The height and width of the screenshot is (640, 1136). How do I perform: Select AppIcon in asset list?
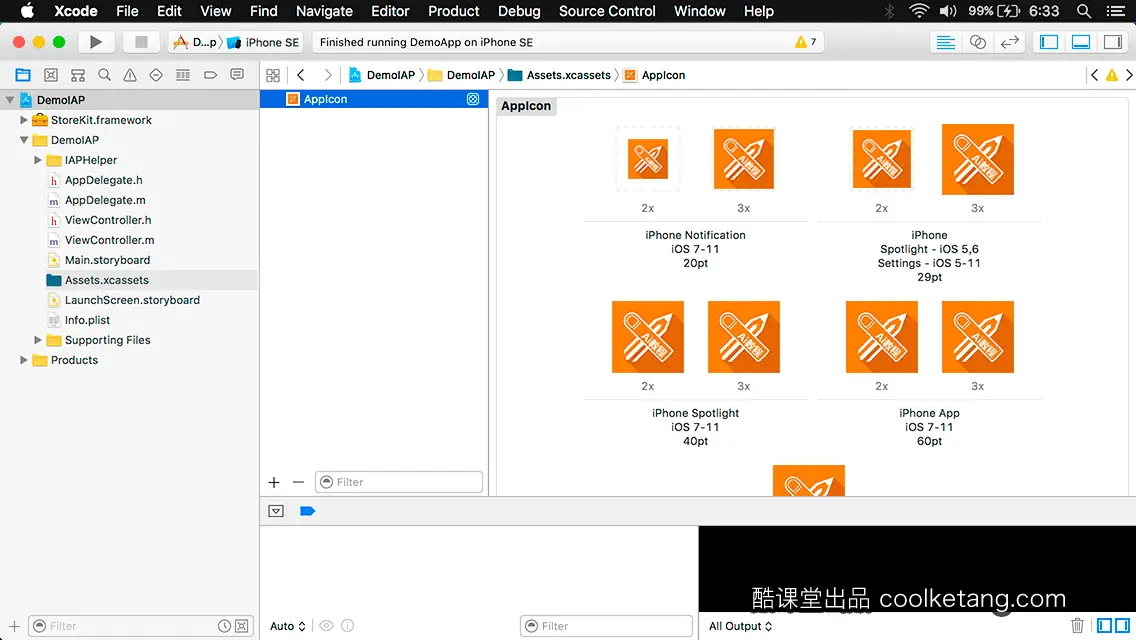374,99
